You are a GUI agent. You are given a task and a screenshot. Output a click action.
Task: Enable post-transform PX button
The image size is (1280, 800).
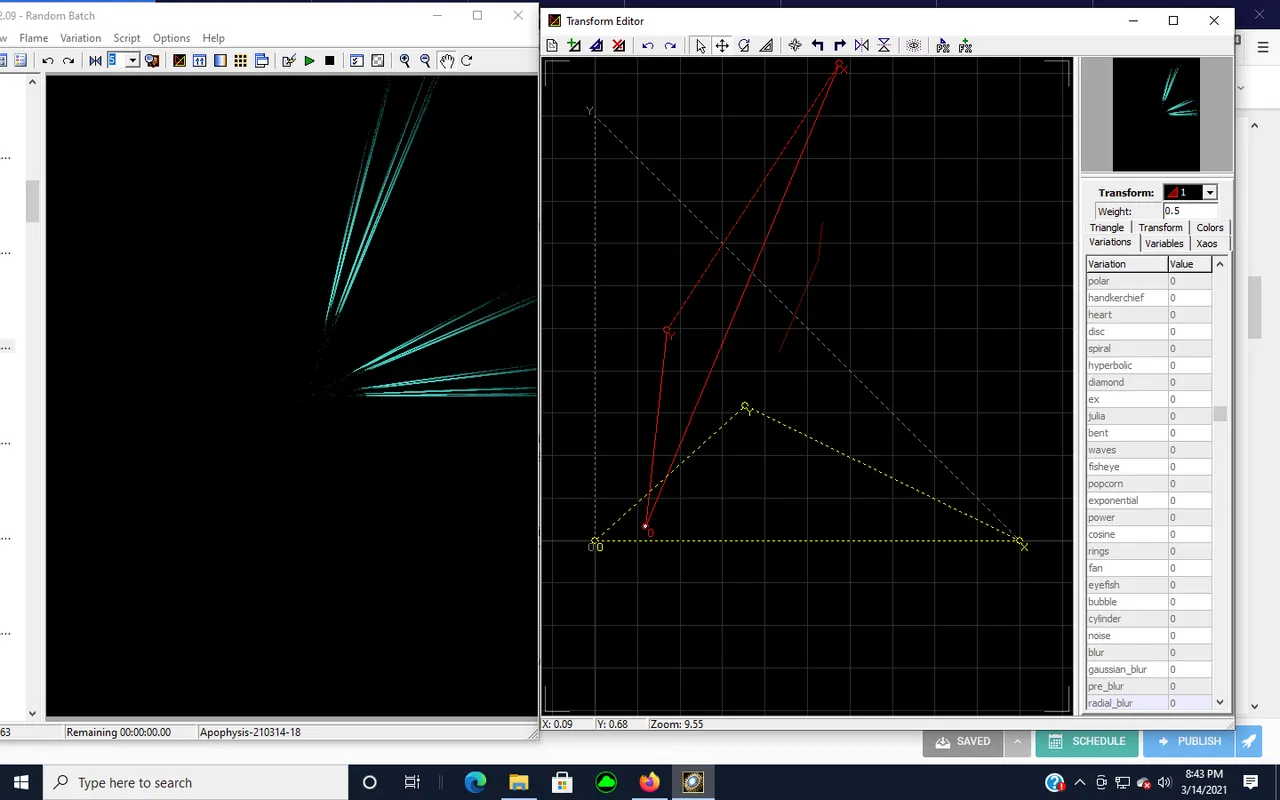coord(943,46)
